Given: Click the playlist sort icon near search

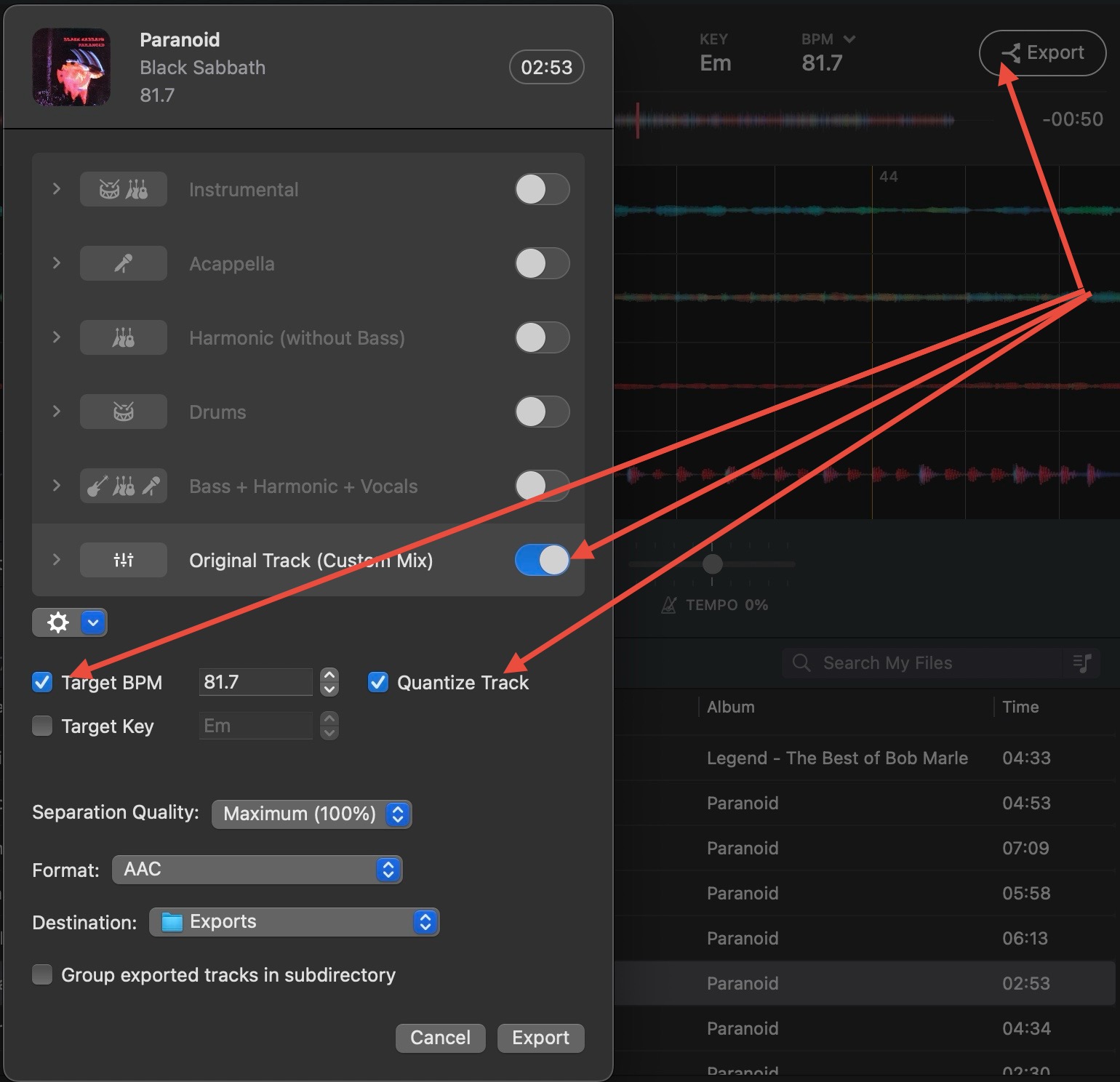Looking at the screenshot, I should pyautogui.click(x=1082, y=663).
